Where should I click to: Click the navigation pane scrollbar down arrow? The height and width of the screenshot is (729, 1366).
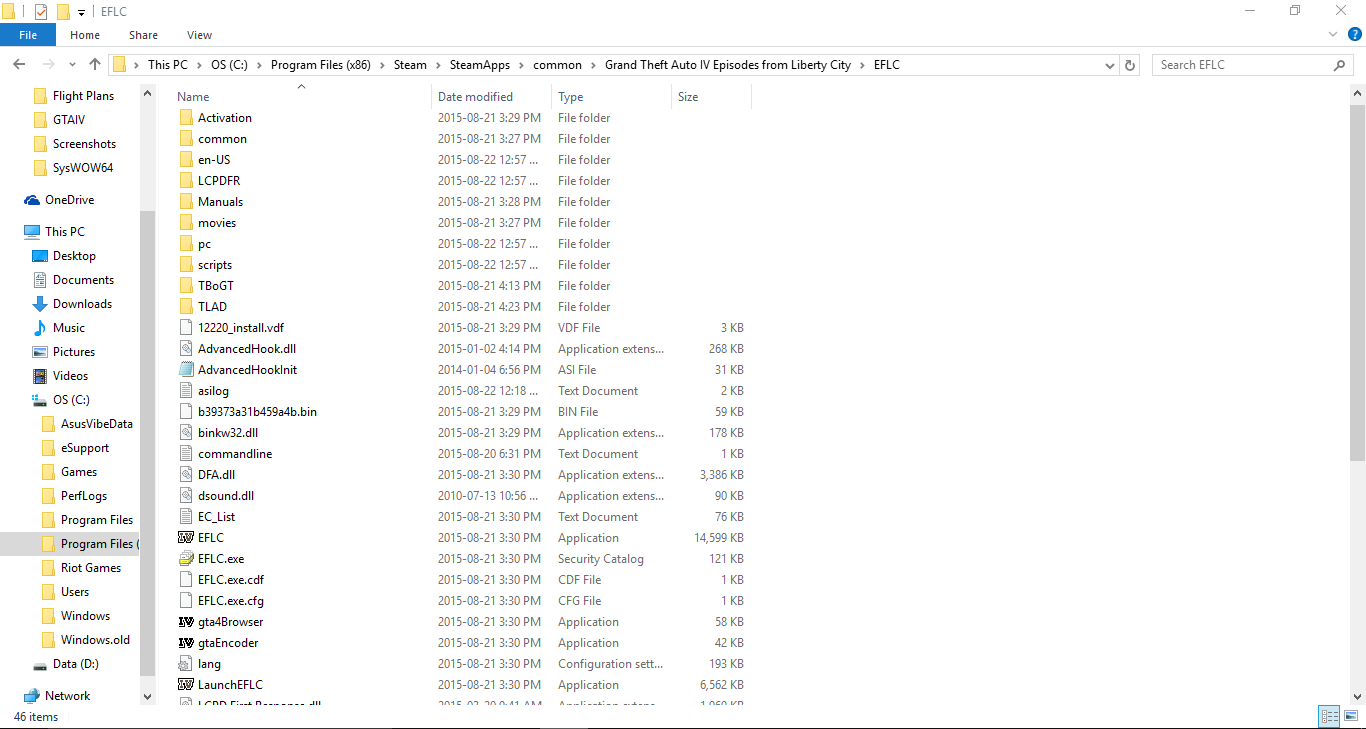pyautogui.click(x=148, y=696)
